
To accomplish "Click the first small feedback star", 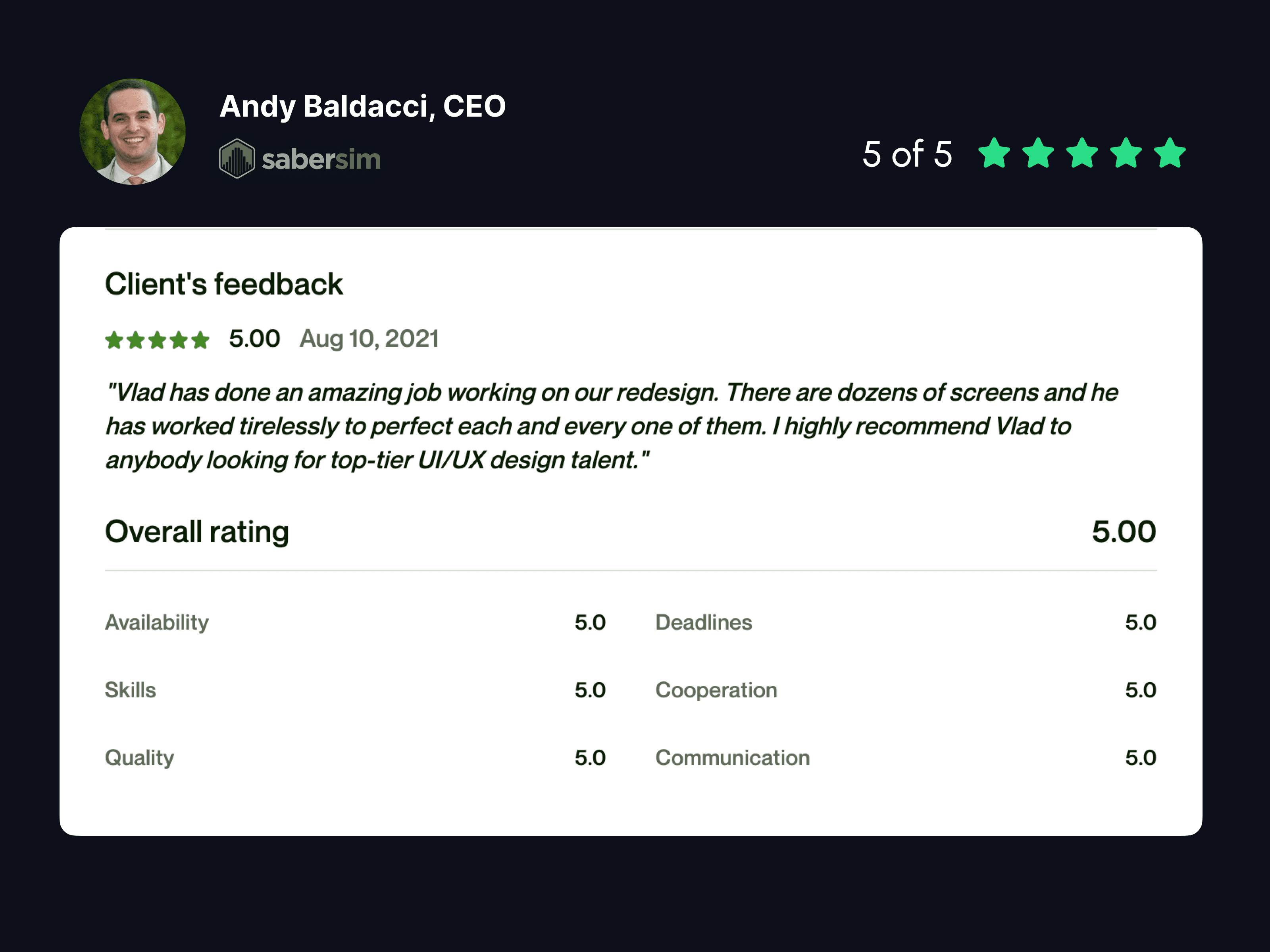I will [114, 340].
